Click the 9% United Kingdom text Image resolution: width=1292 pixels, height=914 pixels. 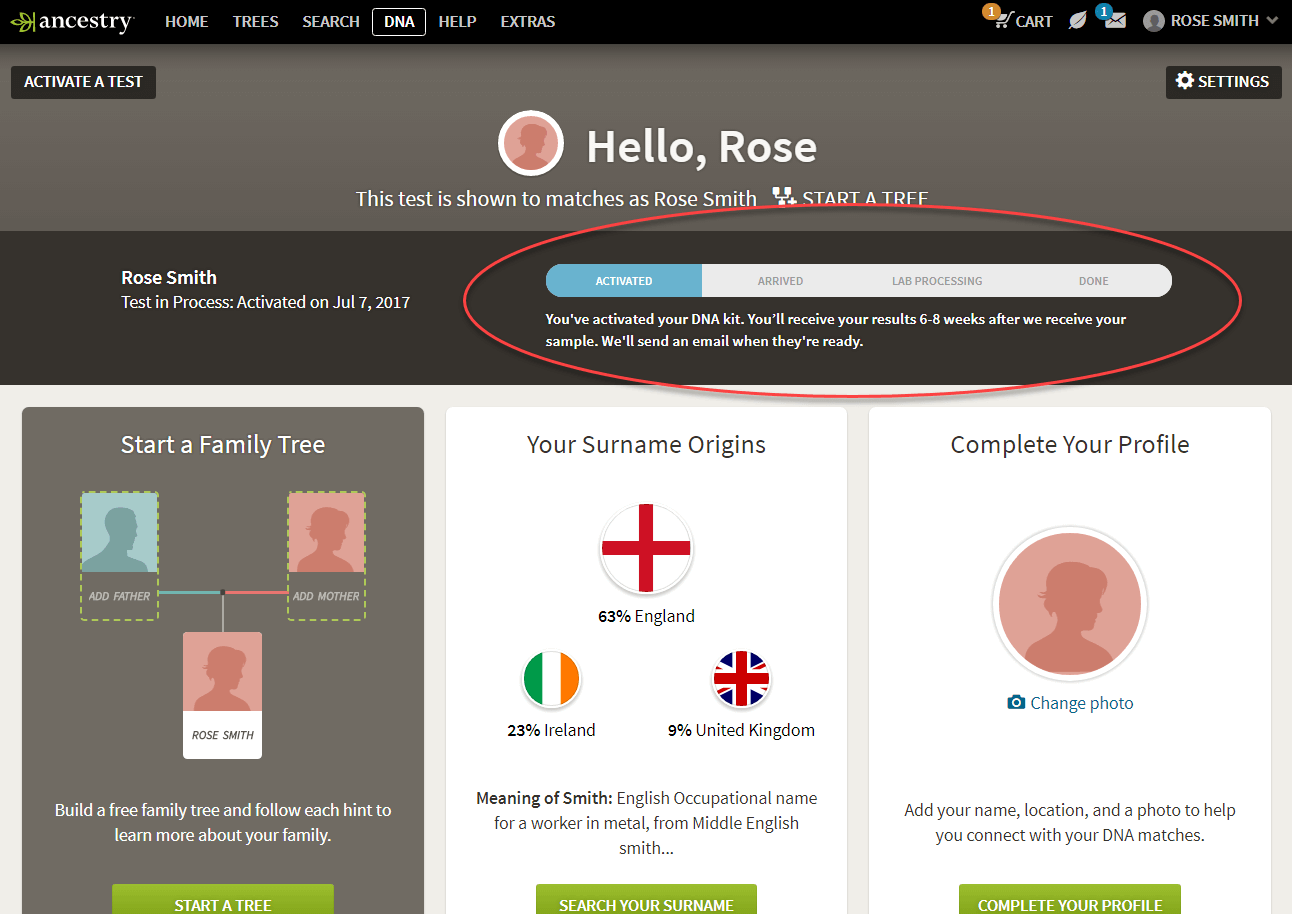point(741,730)
